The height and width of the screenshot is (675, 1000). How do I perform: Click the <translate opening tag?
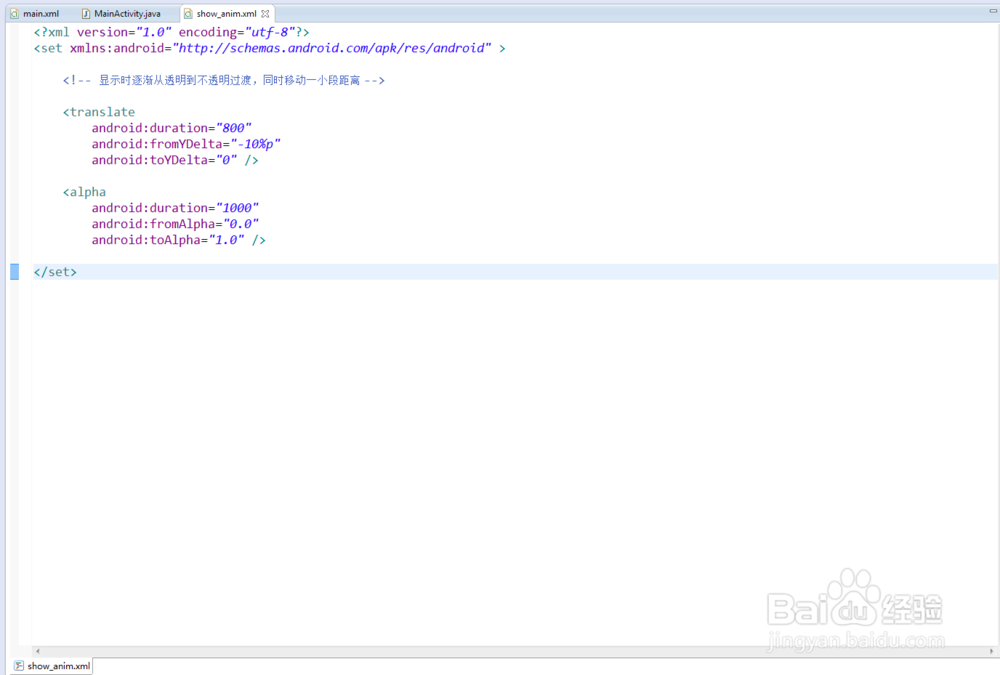tap(99, 112)
